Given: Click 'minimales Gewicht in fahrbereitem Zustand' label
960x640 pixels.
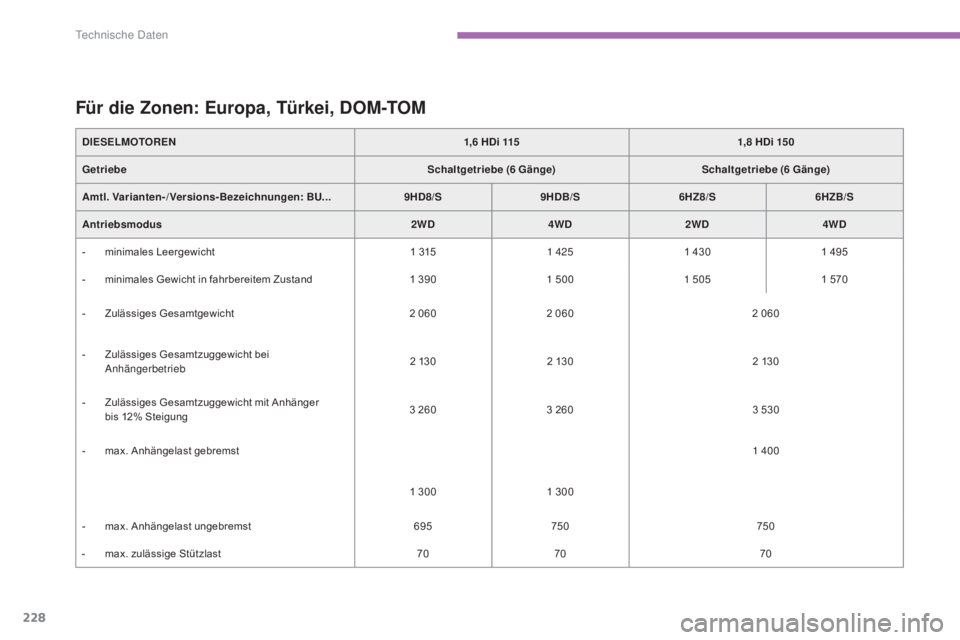Looking at the screenshot, I should (x=208, y=279).
